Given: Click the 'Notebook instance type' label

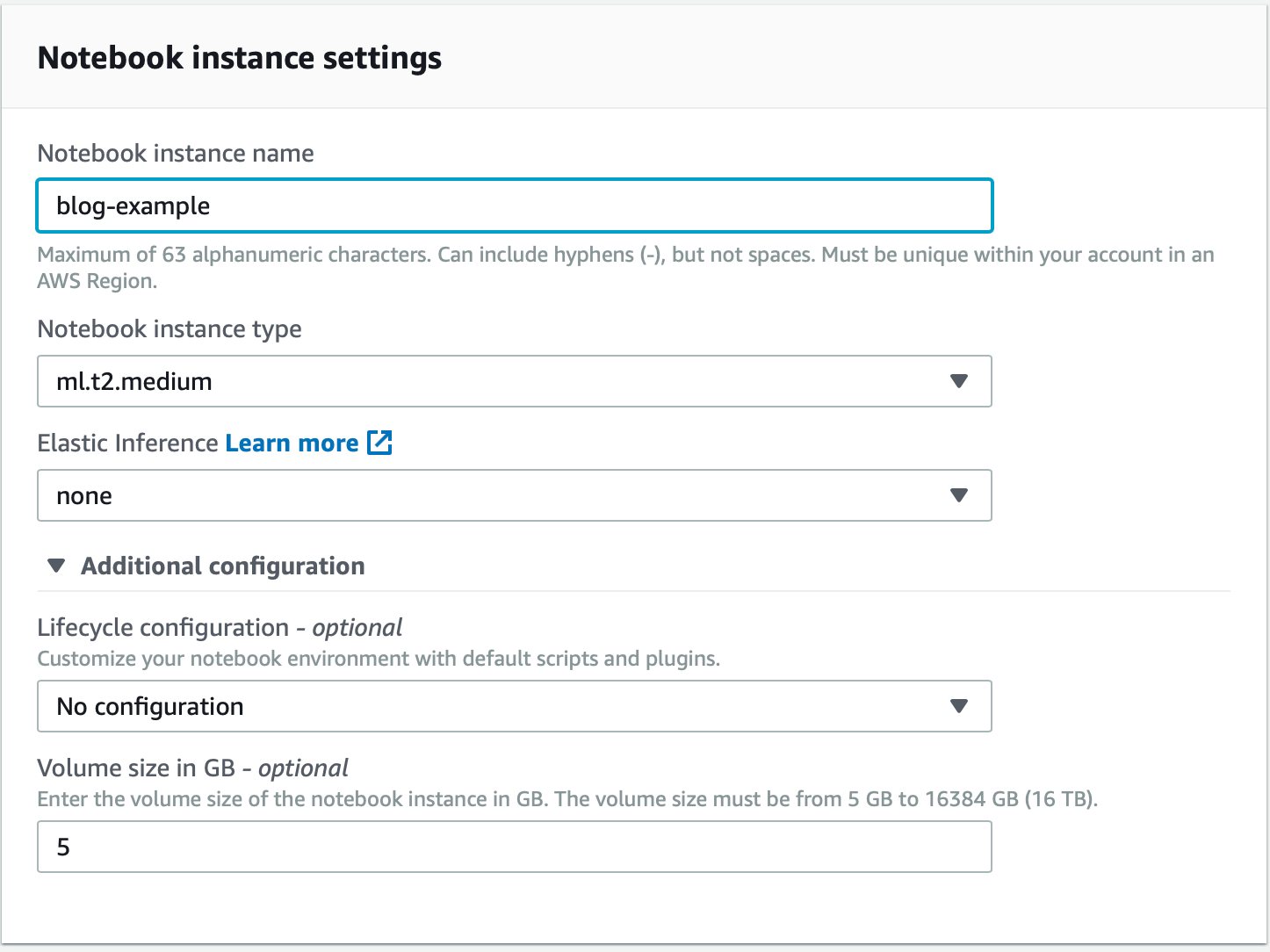Looking at the screenshot, I should (x=170, y=329).
